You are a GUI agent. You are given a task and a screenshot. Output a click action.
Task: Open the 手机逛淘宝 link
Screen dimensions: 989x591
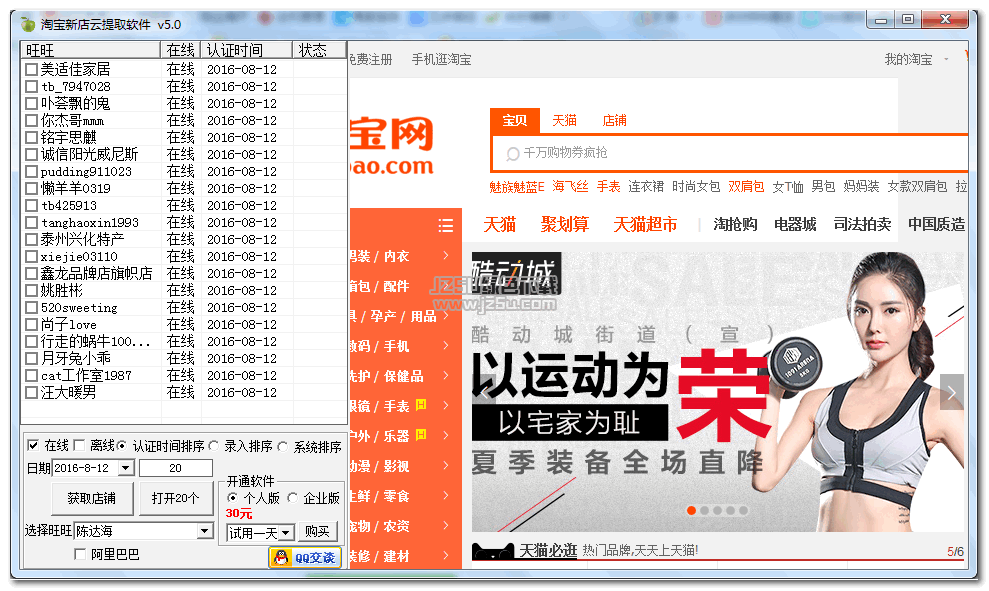[442, 60]
